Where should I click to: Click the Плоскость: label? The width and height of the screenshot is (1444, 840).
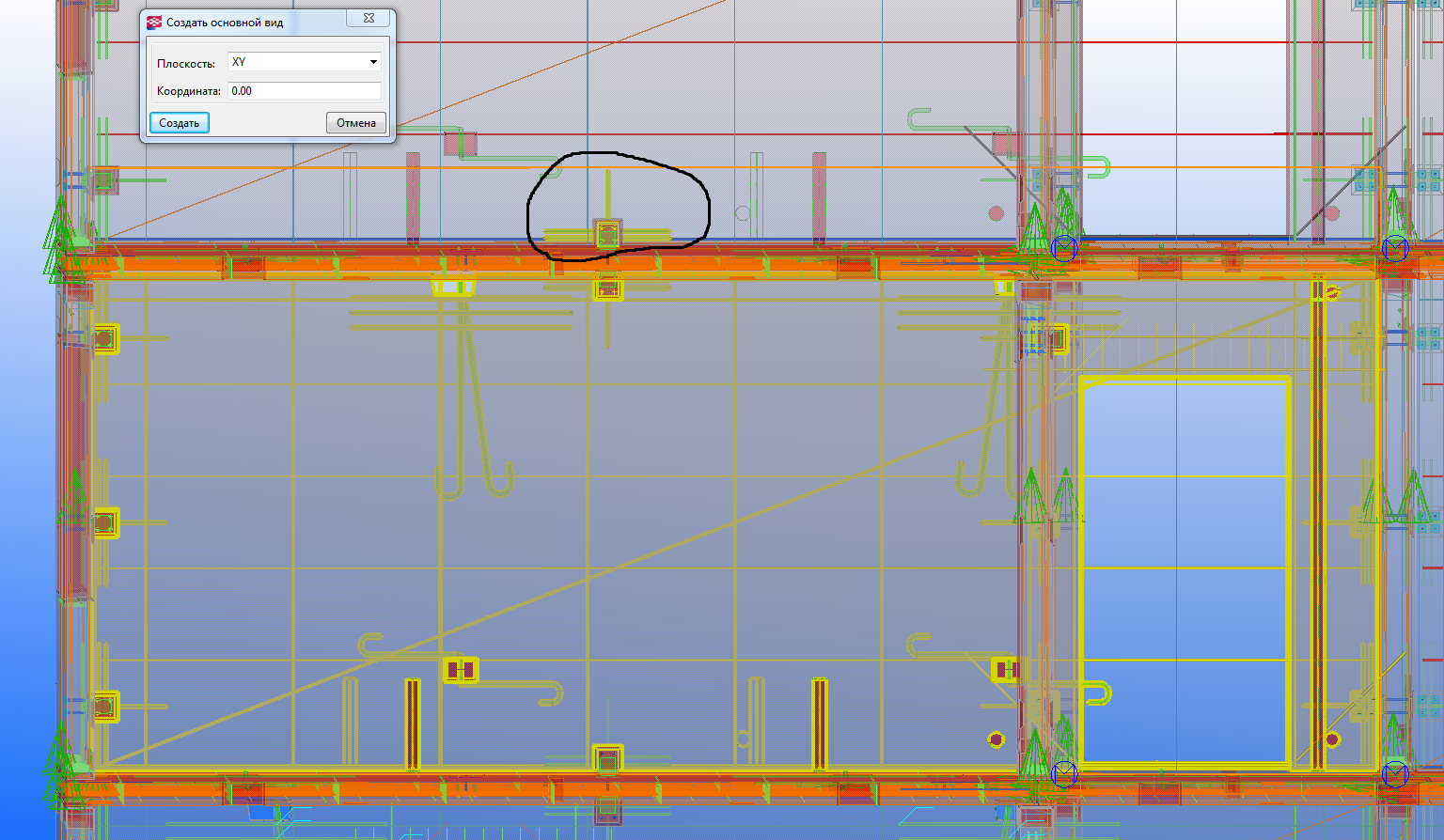click(186, 63)
